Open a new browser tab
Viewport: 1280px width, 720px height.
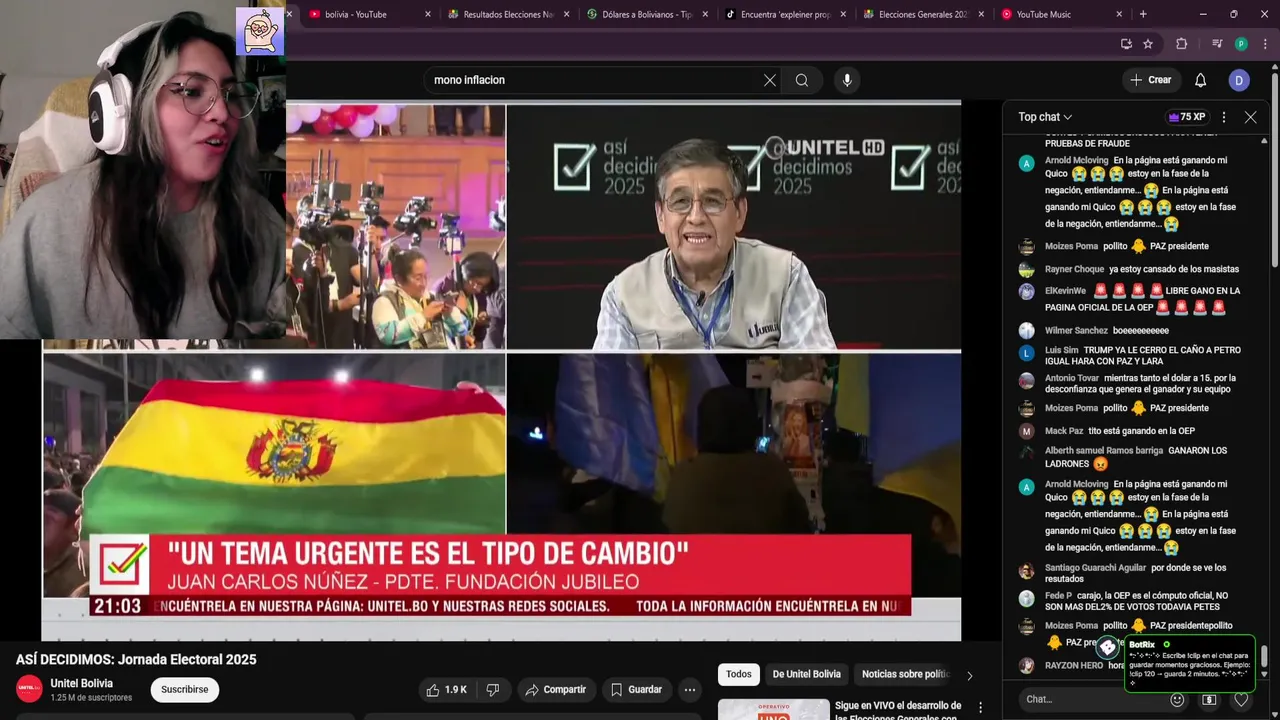[1143, 14]
